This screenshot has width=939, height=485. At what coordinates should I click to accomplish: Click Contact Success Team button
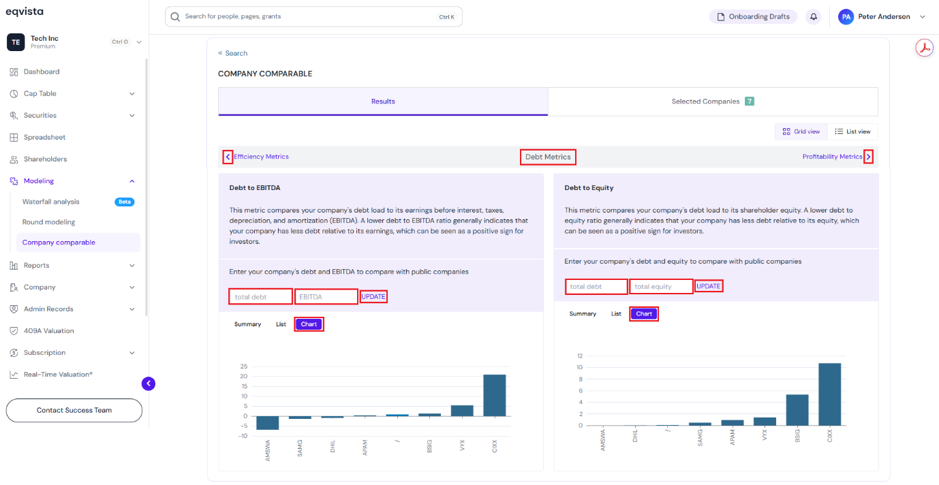(x=74, y=411)
